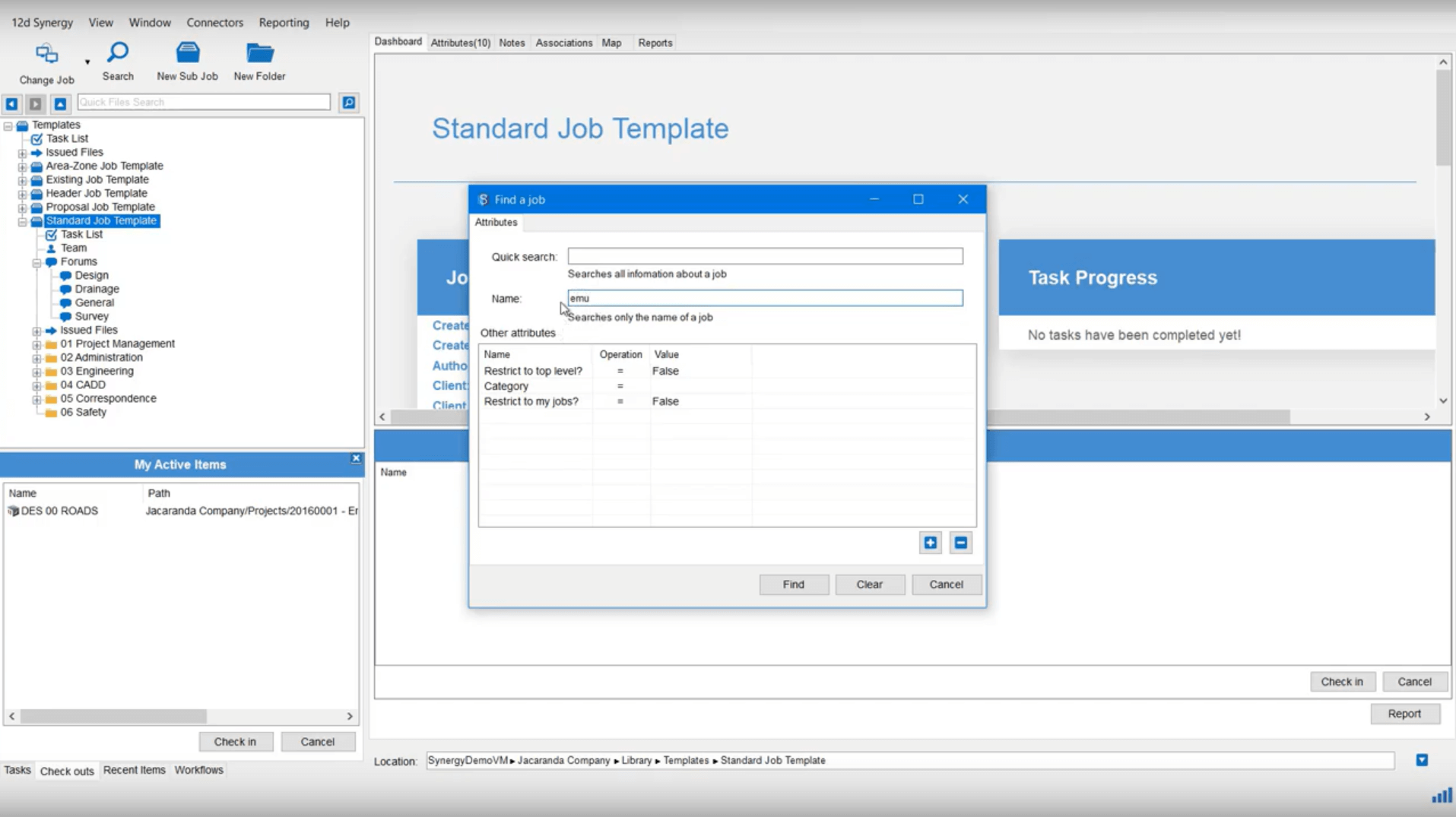Open the Search tool in toolbar

coord(118,53)
